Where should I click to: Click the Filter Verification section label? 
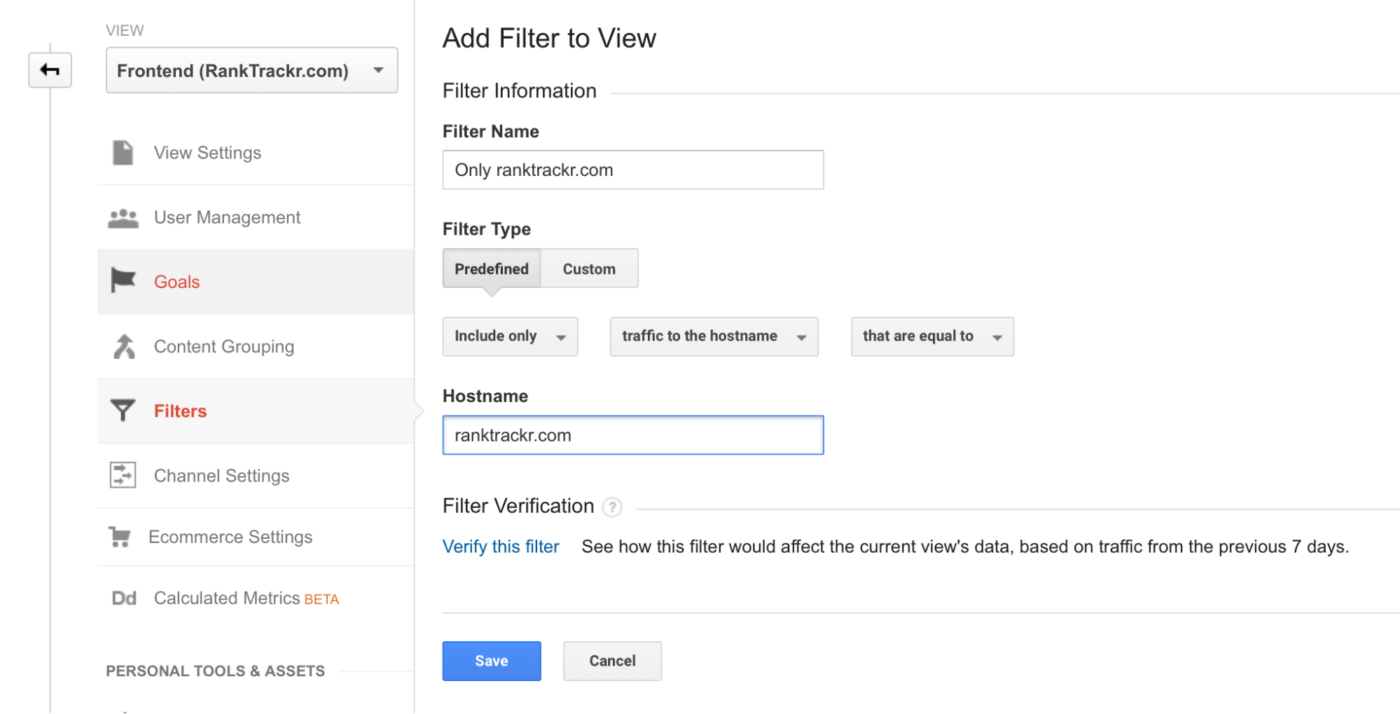coord(518,506)
